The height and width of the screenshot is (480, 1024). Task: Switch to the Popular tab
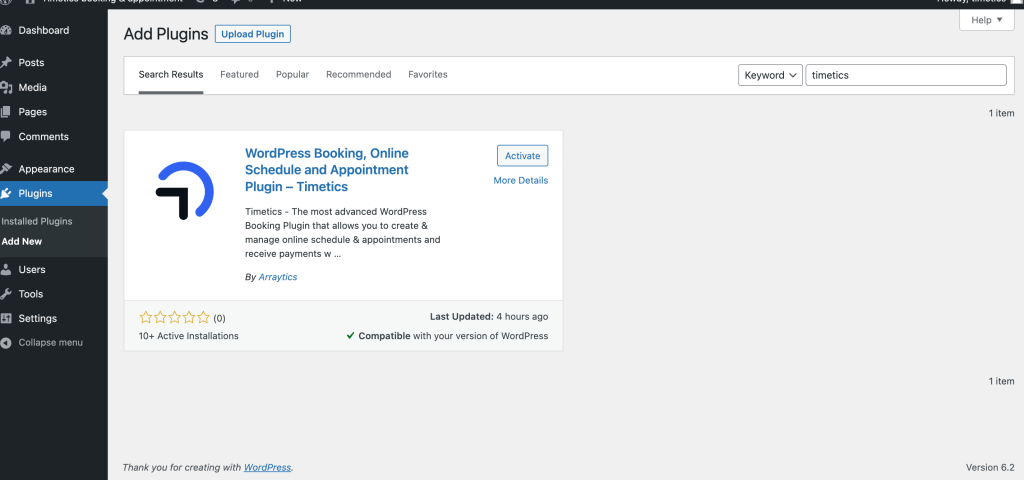[292, 74]
